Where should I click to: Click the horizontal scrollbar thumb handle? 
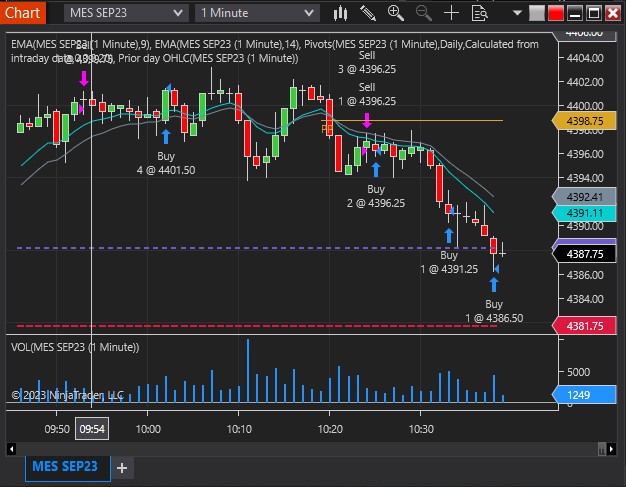[x=602, y=449]
